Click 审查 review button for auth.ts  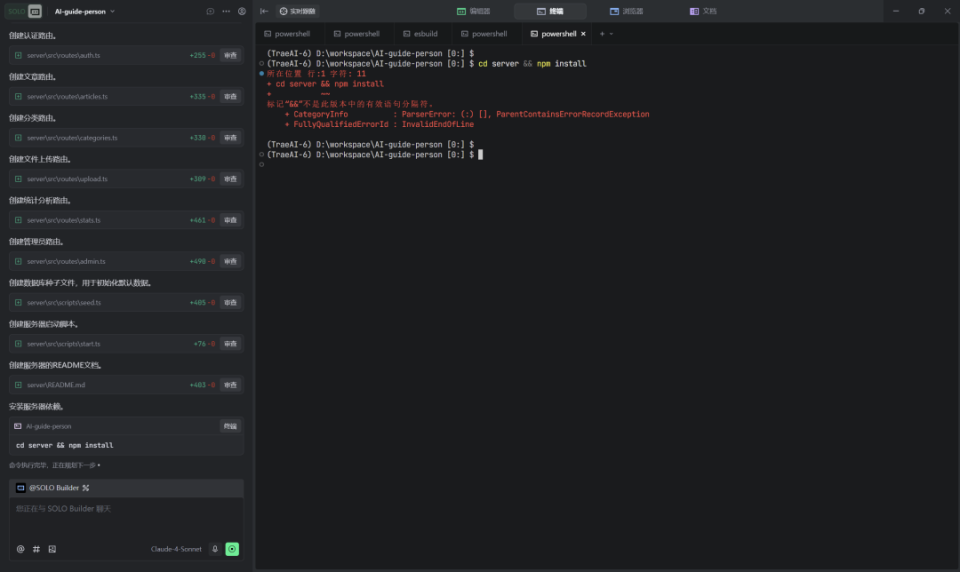[x=230, y=55]
